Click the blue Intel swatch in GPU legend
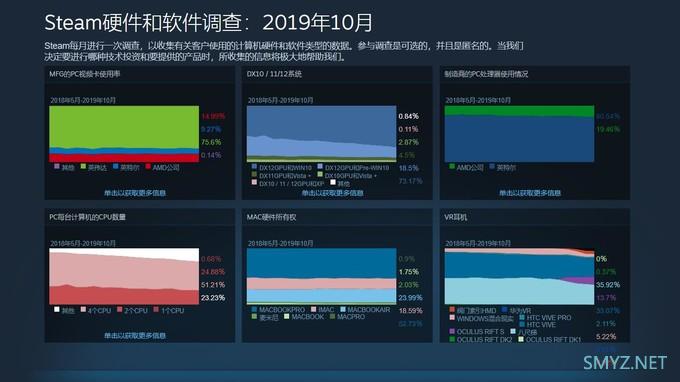 tap(115, 166)
